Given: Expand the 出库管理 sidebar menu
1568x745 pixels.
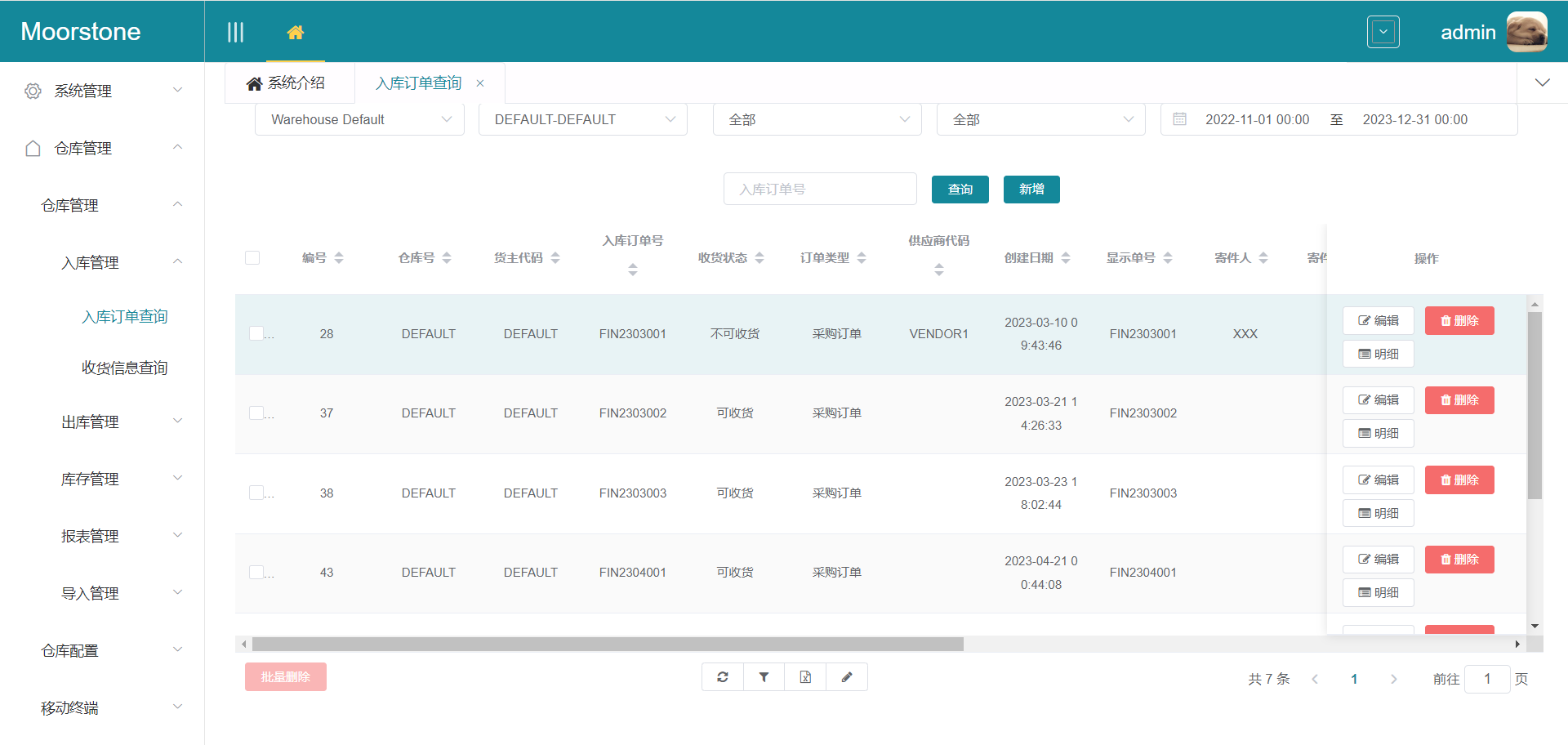Looking at the screenshot, I should click(x=121, y=422).
